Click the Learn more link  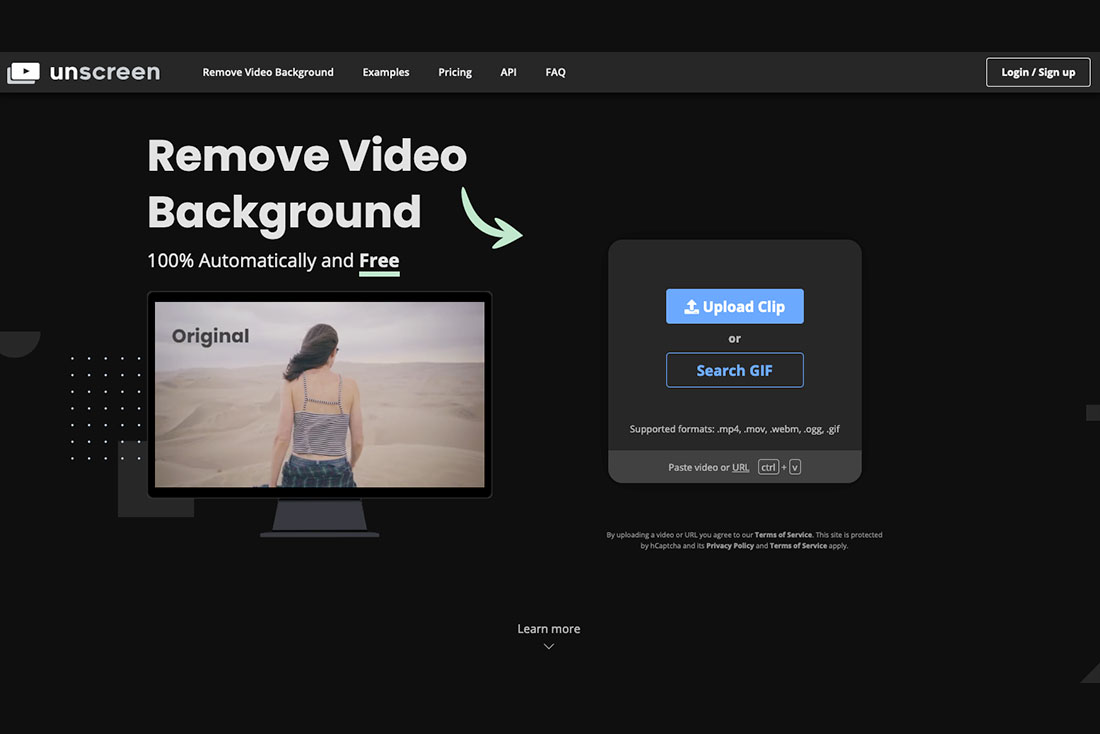[x=549, y=629]
